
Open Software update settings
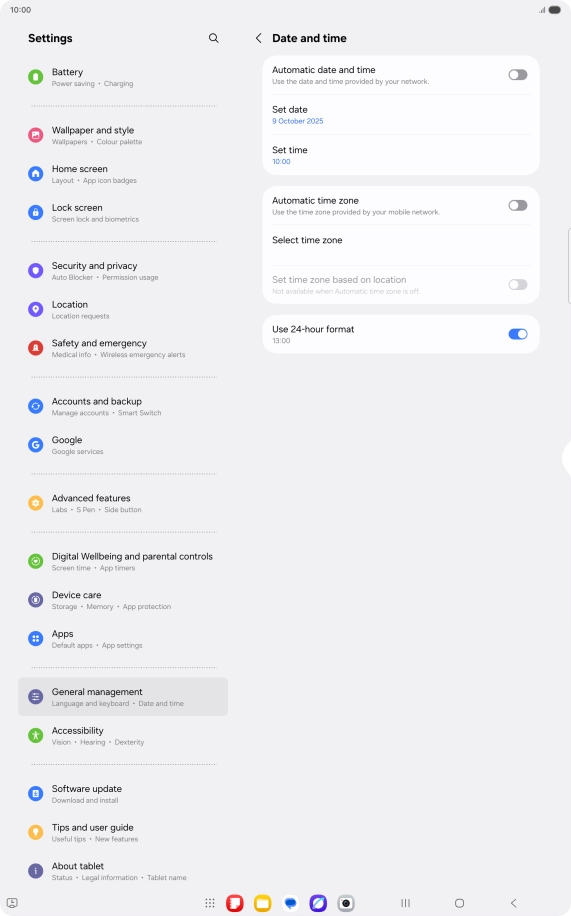(x=123, y=794)
